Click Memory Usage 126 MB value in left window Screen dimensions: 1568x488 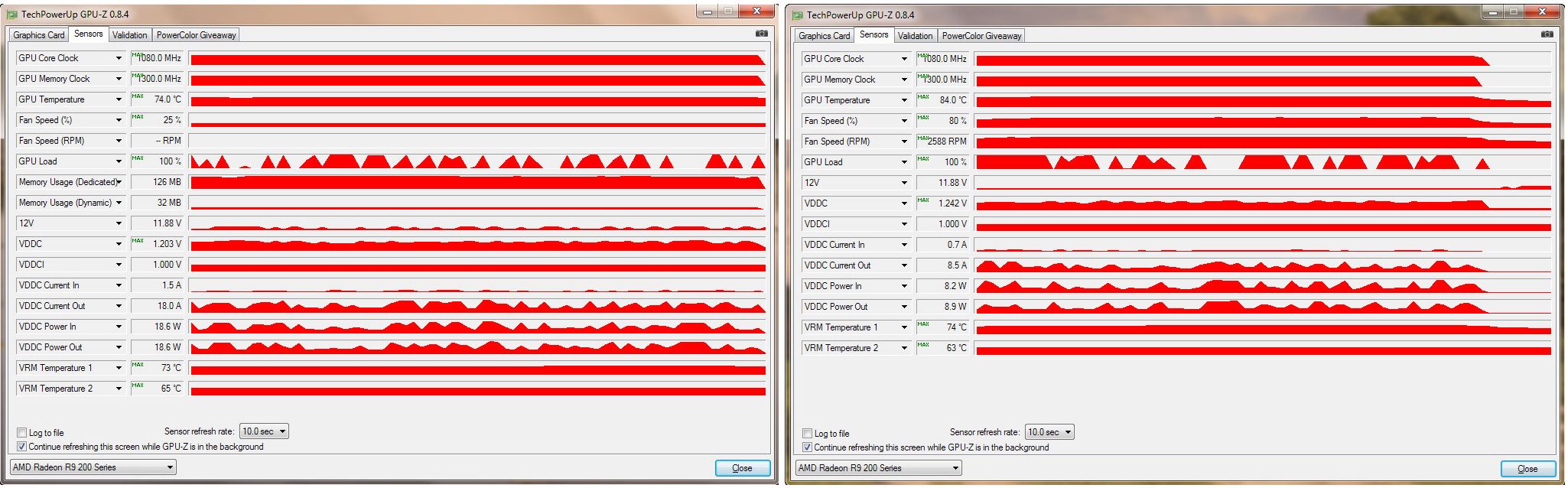pyautogui.click(x=157, y=182)
